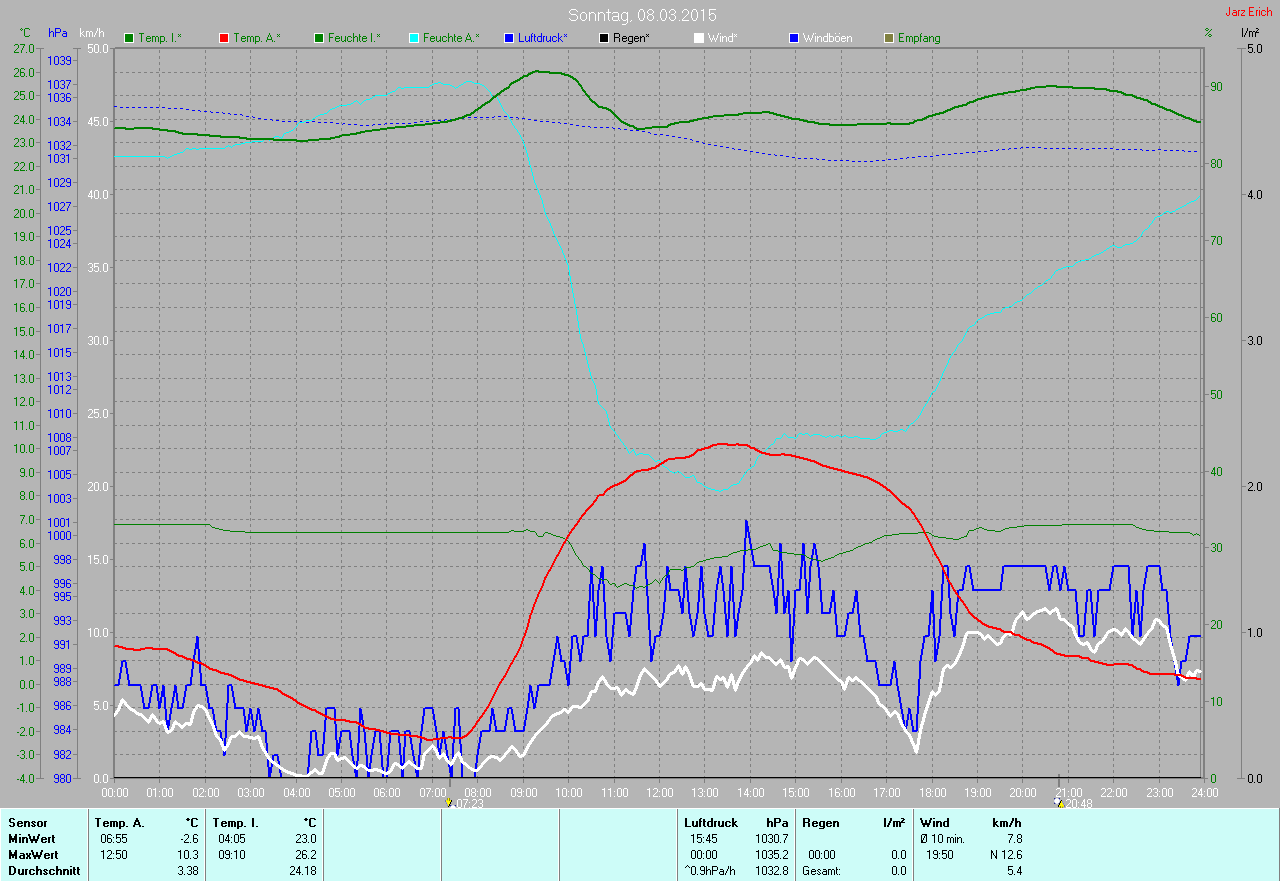Click the green Temp. I. legend square

click(x=128, y=38)
